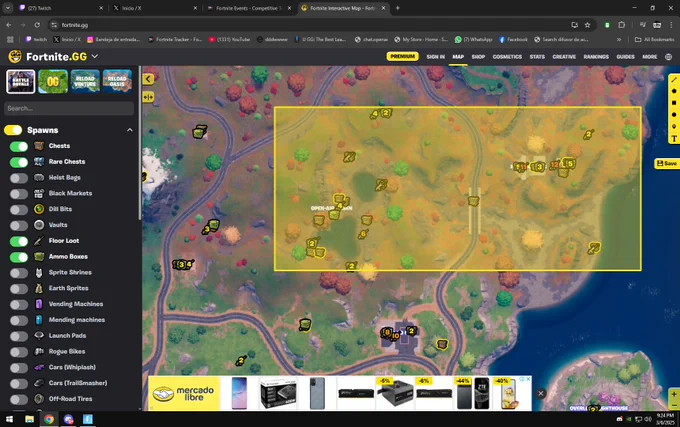Click the sidebar Search input field
The width and height of the screenshot is (680, 427).
pyautogui.click(x=69, y=108)
